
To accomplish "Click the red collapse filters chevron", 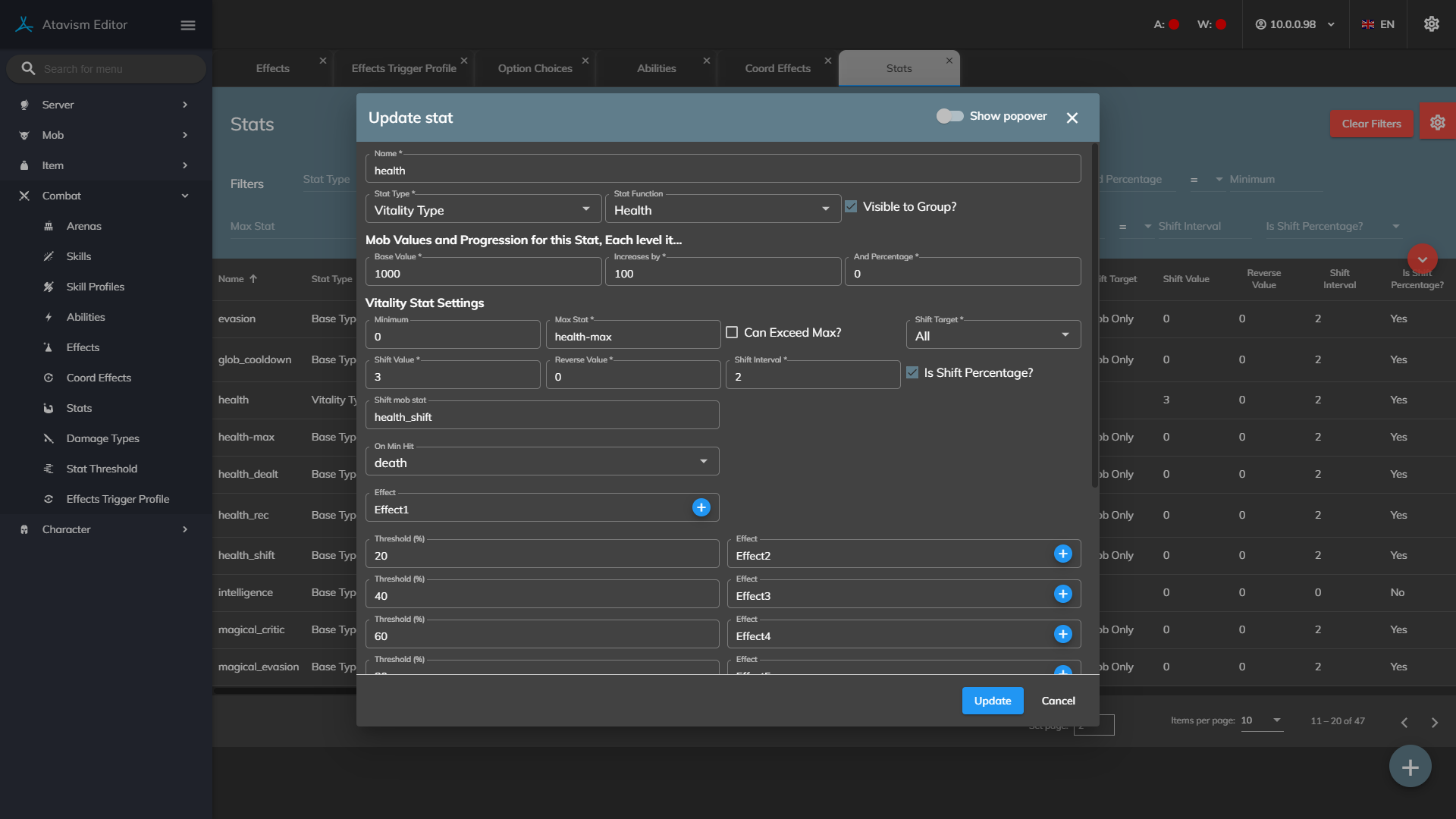I will 1422,259.
